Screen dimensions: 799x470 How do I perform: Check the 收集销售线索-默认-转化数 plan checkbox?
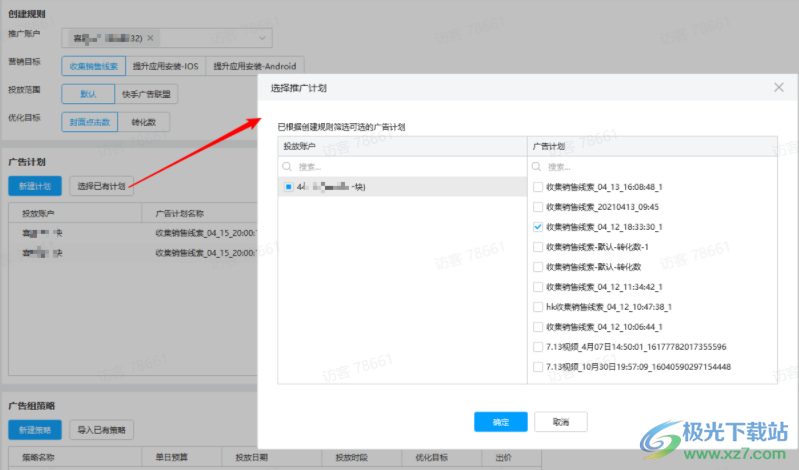click(538, 267)
